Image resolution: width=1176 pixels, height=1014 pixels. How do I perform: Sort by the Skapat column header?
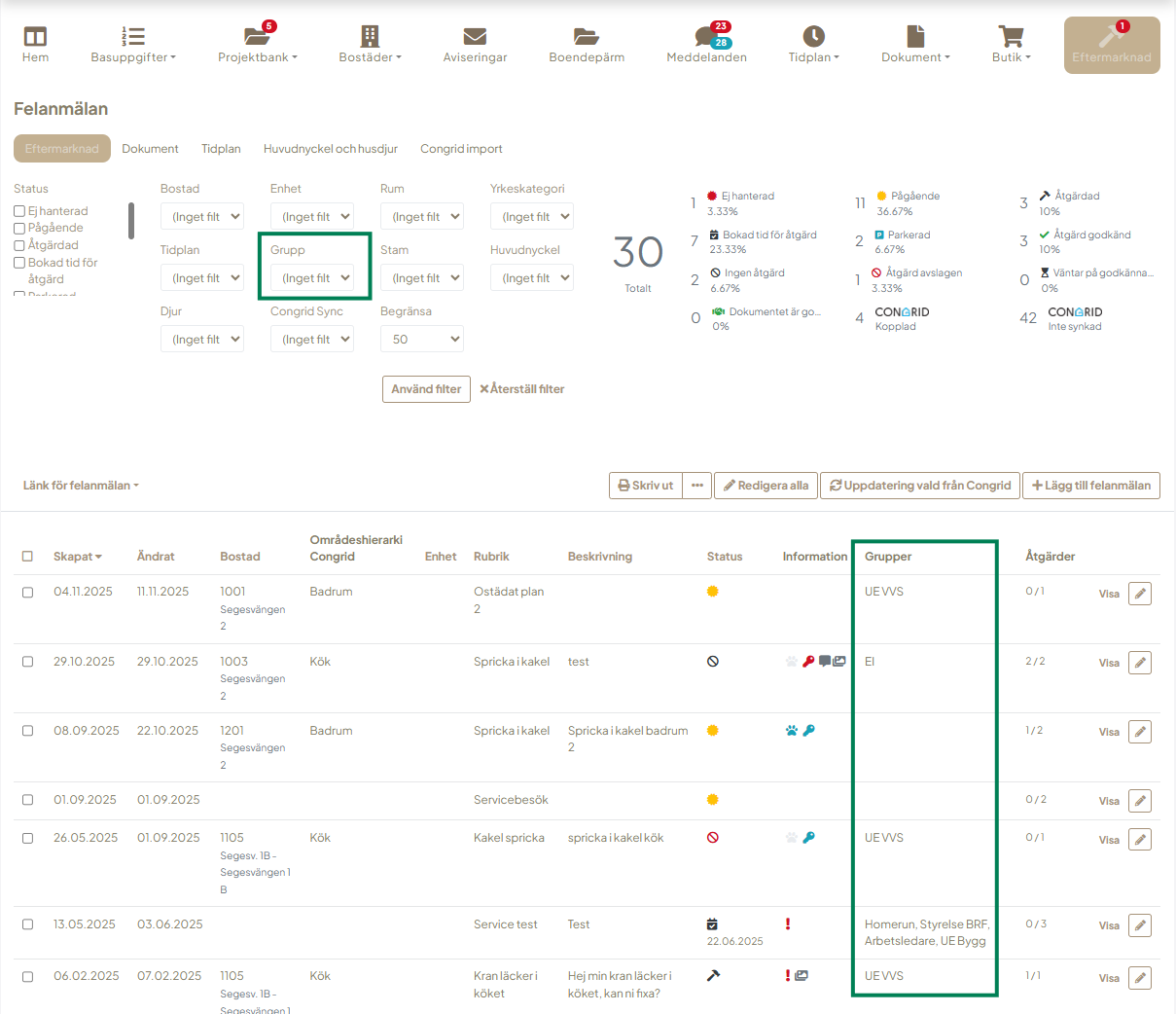[x=77, y=557]
